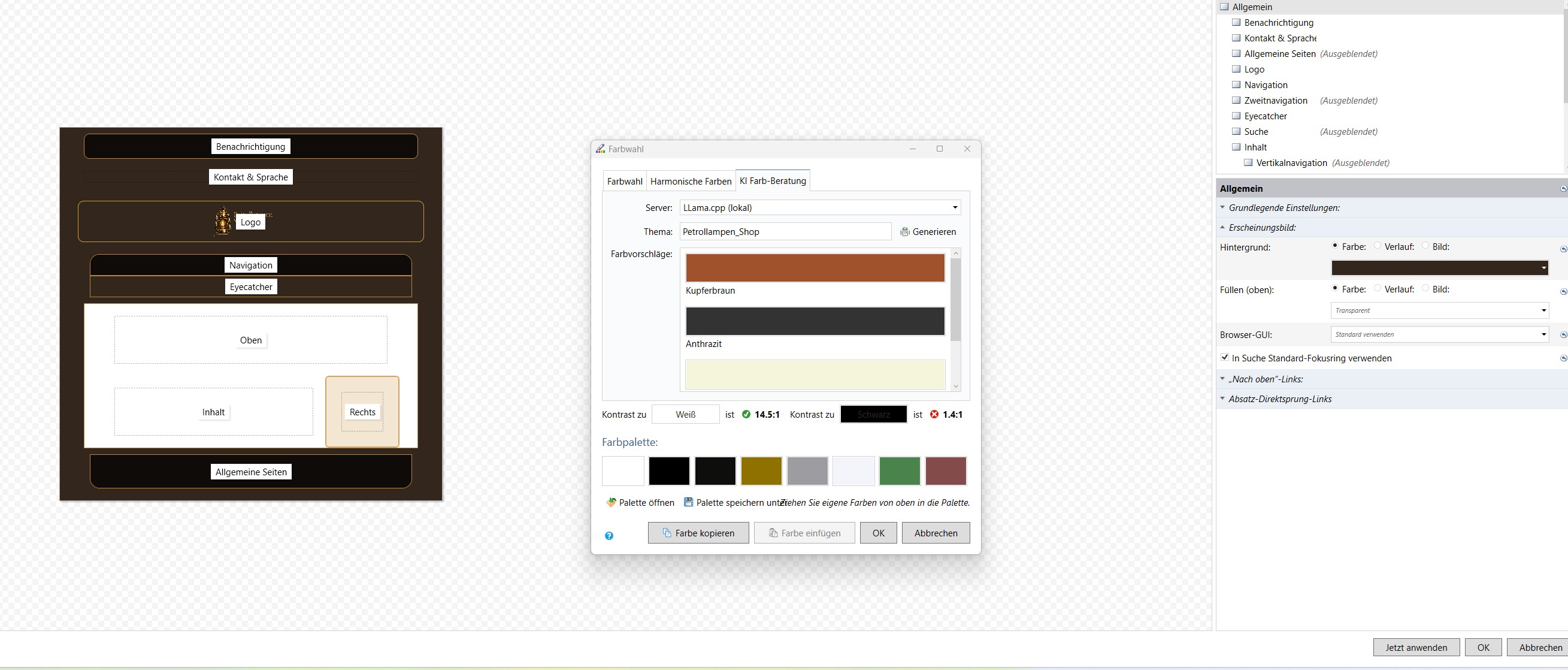
Task: Select the Eyecatcher tree item
Action: (x=1266, y=116)
